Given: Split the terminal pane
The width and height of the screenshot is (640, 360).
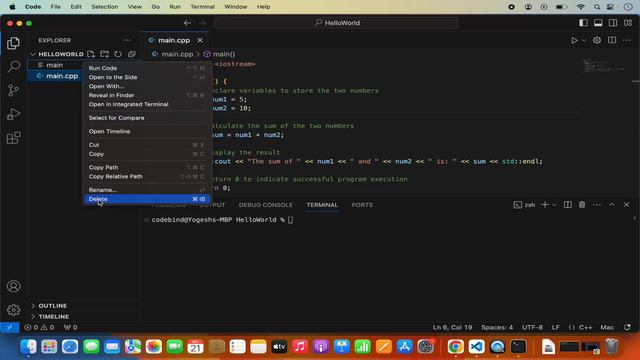Looking at the screenshot, I should click(x=568, y=204).
